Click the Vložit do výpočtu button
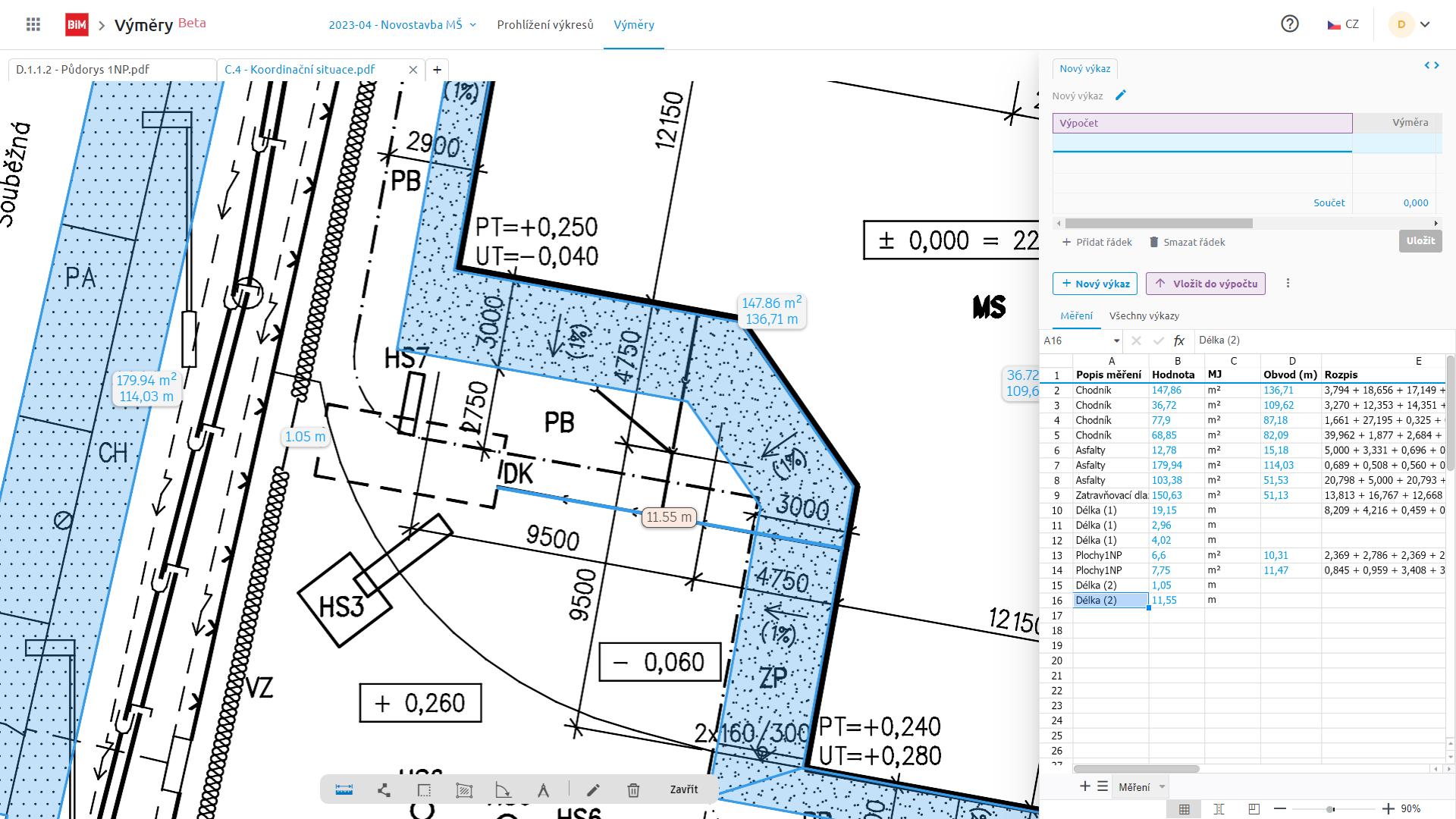 tap(1205, 284)
